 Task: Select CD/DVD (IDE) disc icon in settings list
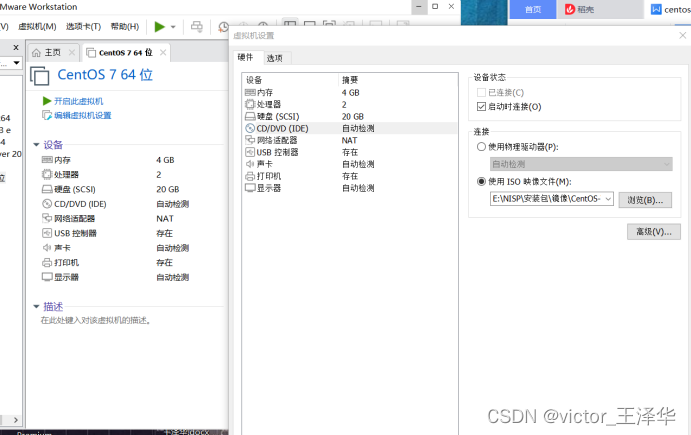(250, 128)
